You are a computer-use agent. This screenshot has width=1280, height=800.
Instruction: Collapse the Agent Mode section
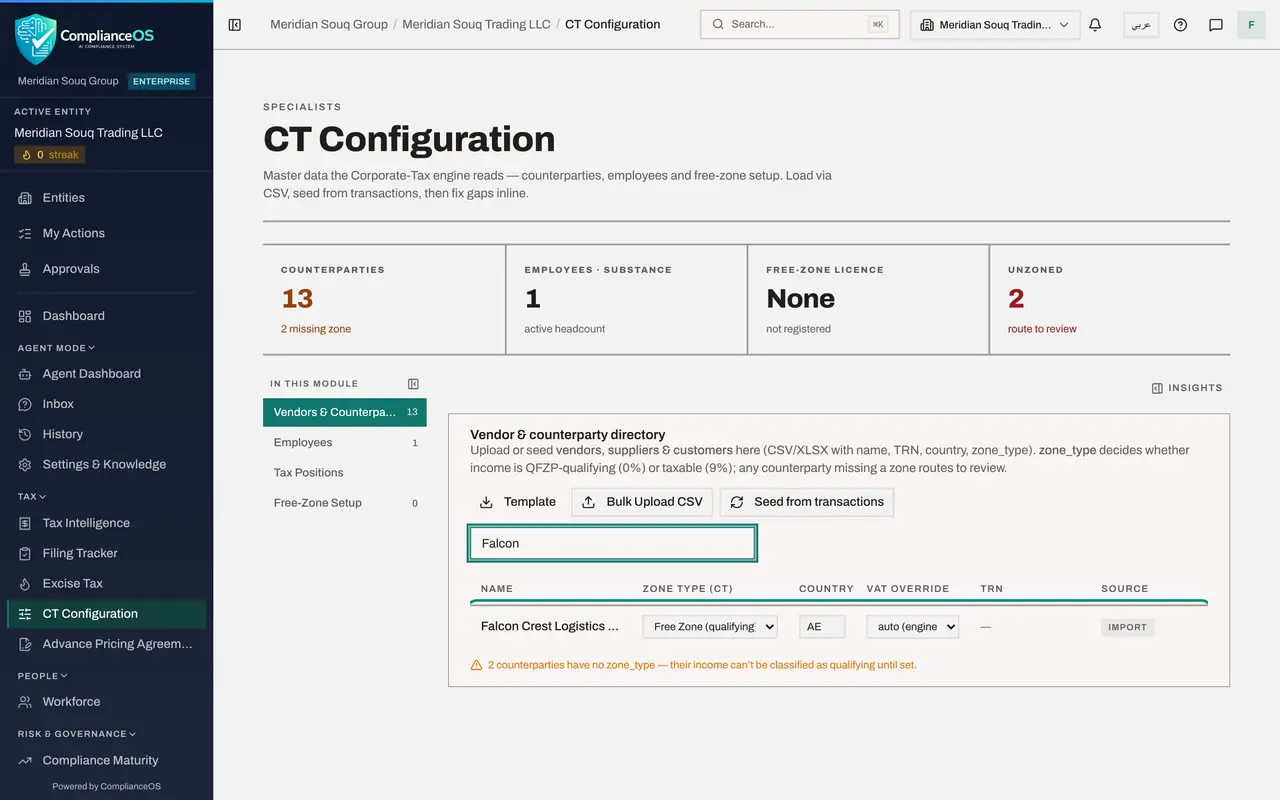click(x=56, y=348)
